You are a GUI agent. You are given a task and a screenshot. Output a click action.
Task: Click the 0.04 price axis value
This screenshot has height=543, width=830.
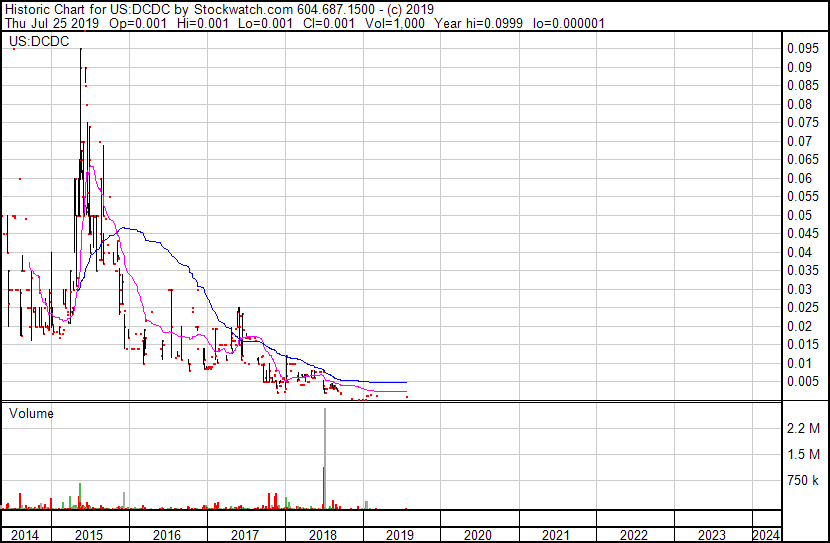(799, 252)
